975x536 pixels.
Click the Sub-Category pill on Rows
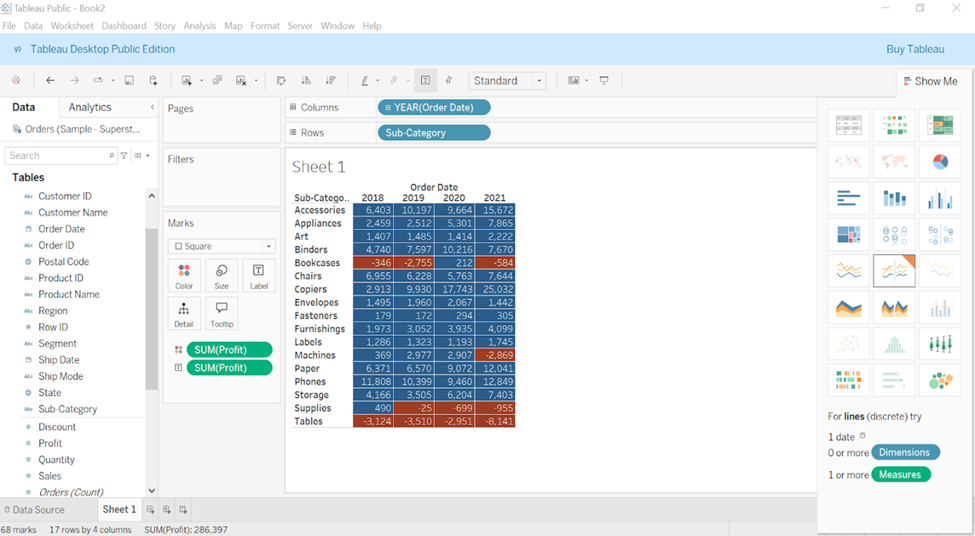pyautogui.click(x=434, y=132)
